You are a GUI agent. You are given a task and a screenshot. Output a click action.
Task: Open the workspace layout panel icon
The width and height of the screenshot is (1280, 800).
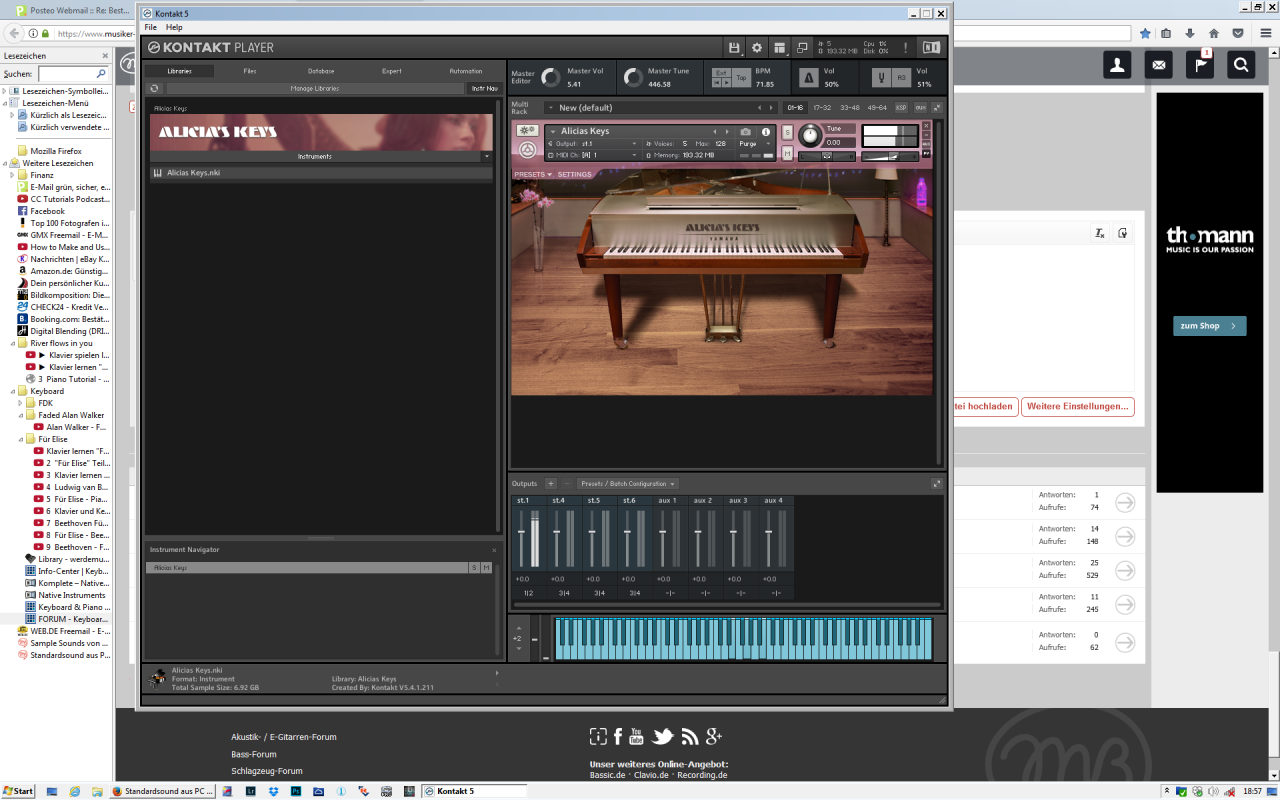(x=779, y=47)
